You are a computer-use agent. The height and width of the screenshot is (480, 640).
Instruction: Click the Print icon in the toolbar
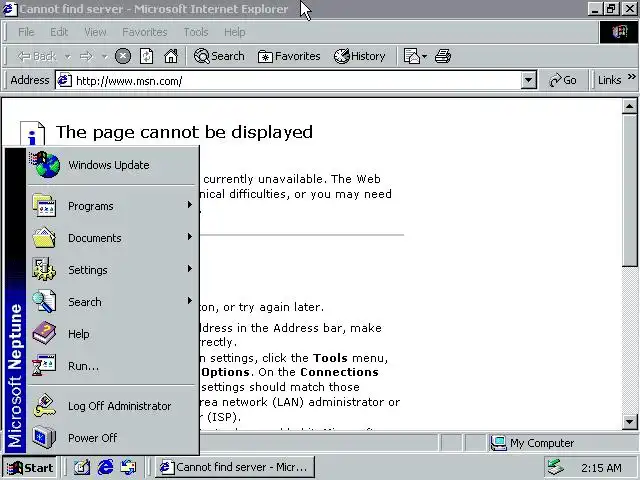coord(443,56)
